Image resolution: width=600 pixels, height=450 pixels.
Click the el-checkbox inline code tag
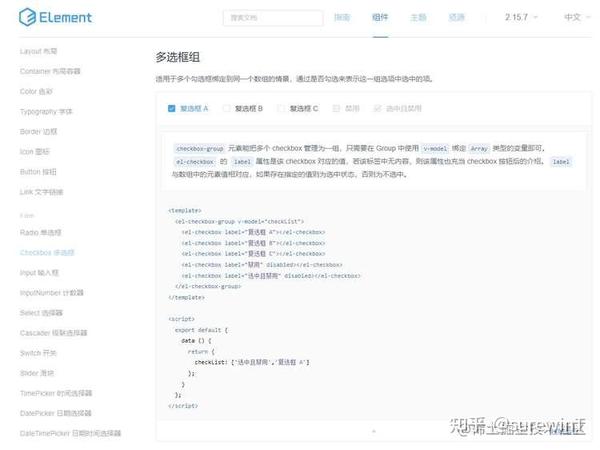(x=195, y=162)
